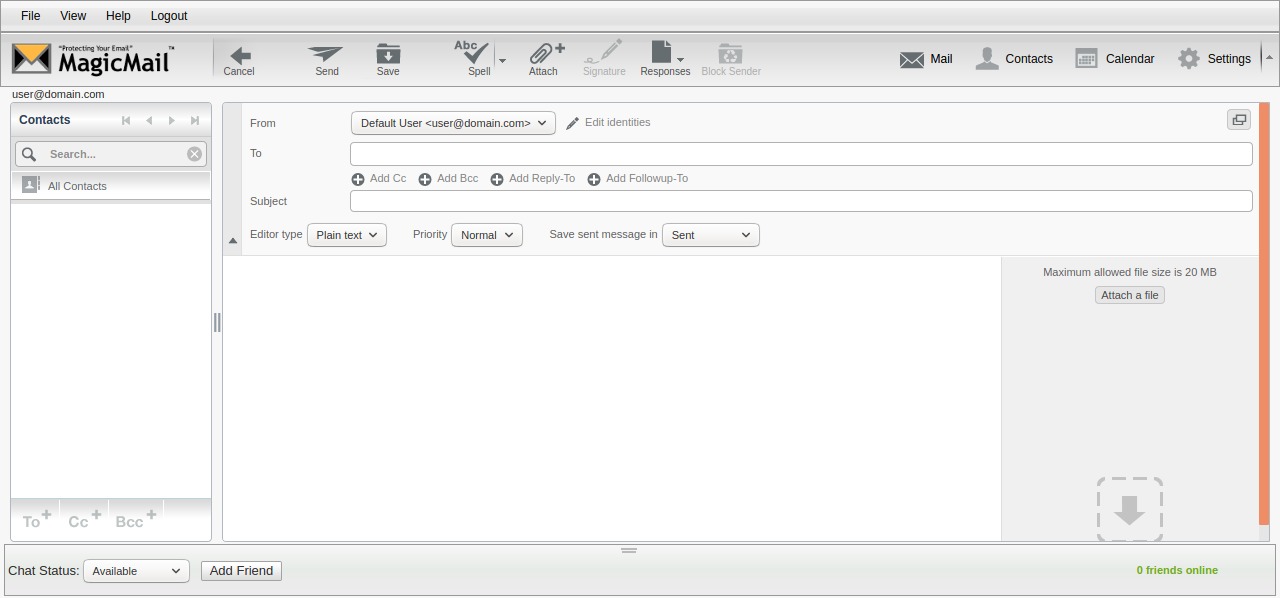Open the Chat Status dropdown
1280x598 pixels.
tap(135, 571)
